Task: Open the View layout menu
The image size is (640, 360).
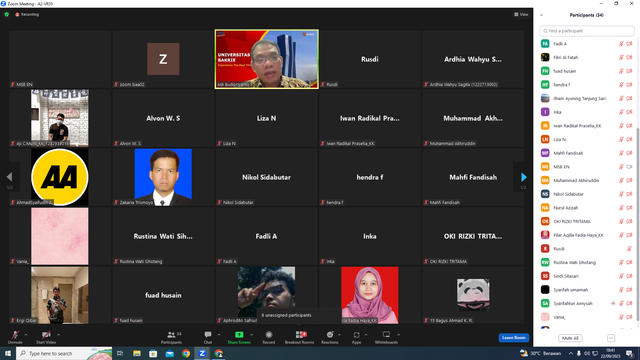Action: (521, 14)
